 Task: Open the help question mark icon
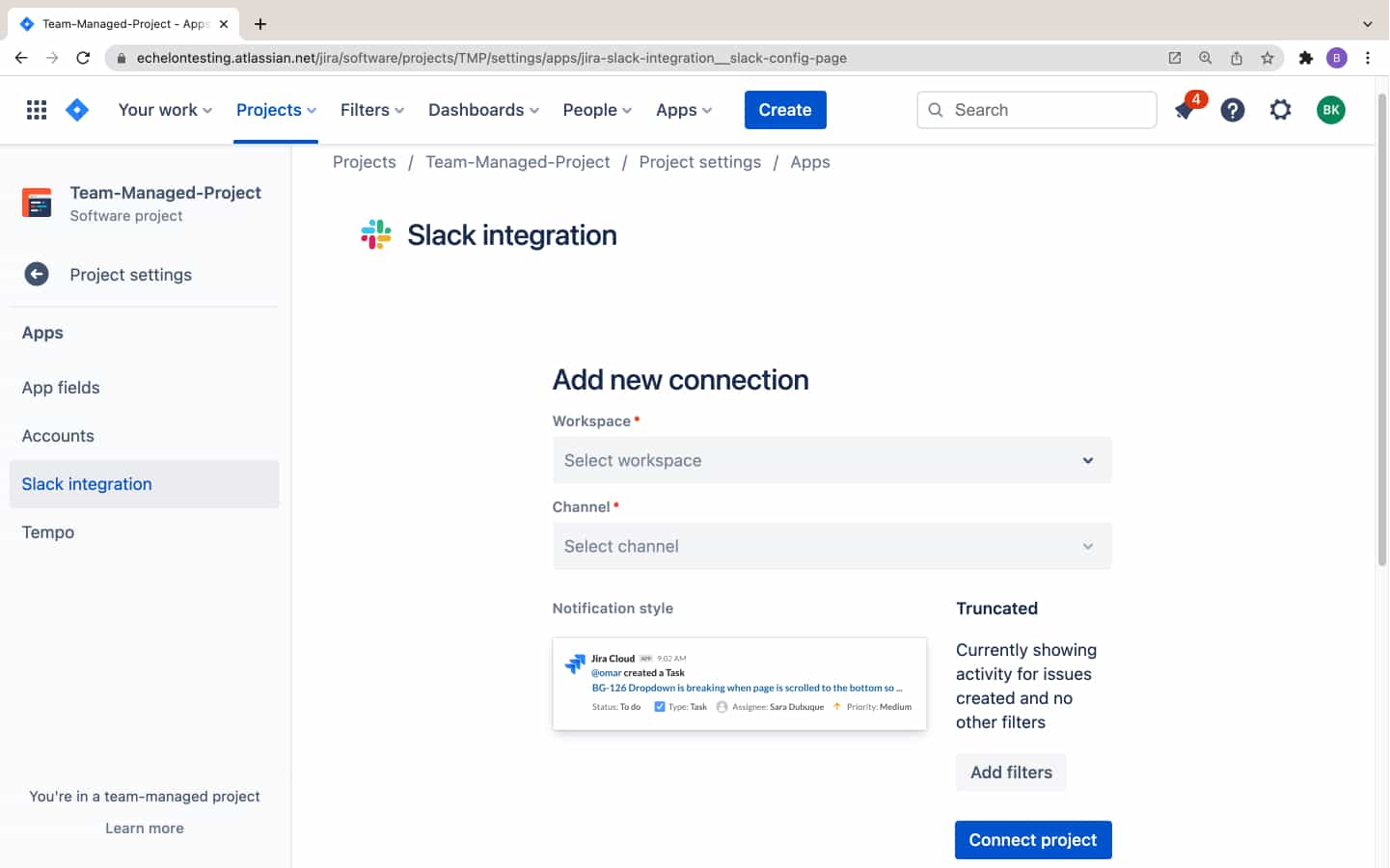(1232, 109)
